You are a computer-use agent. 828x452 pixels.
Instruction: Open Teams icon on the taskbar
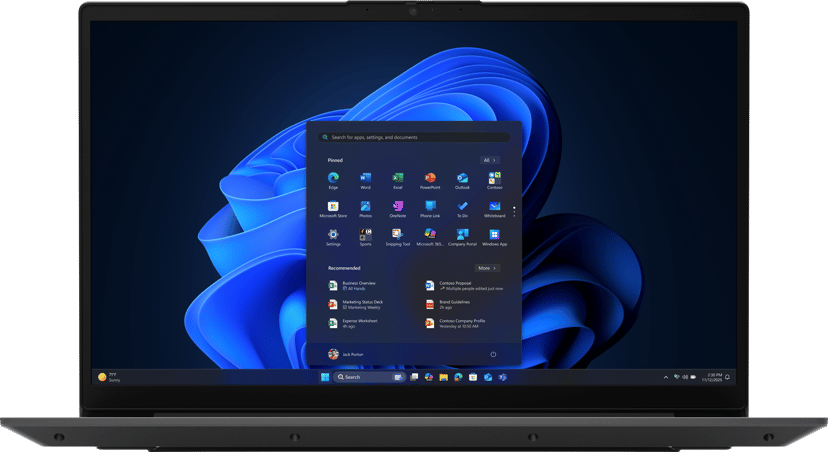503,377
